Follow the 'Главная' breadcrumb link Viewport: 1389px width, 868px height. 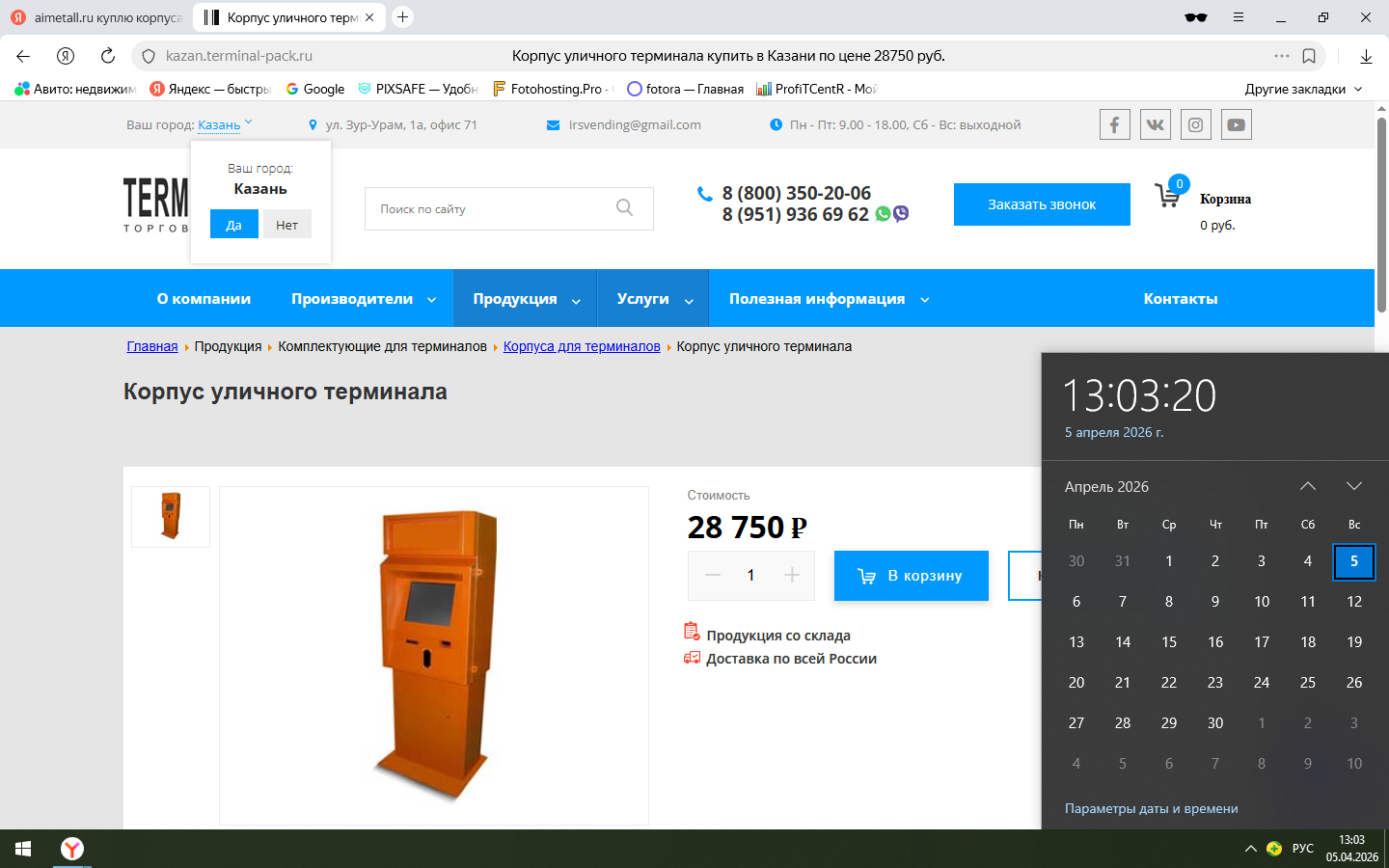coord(152,346)
